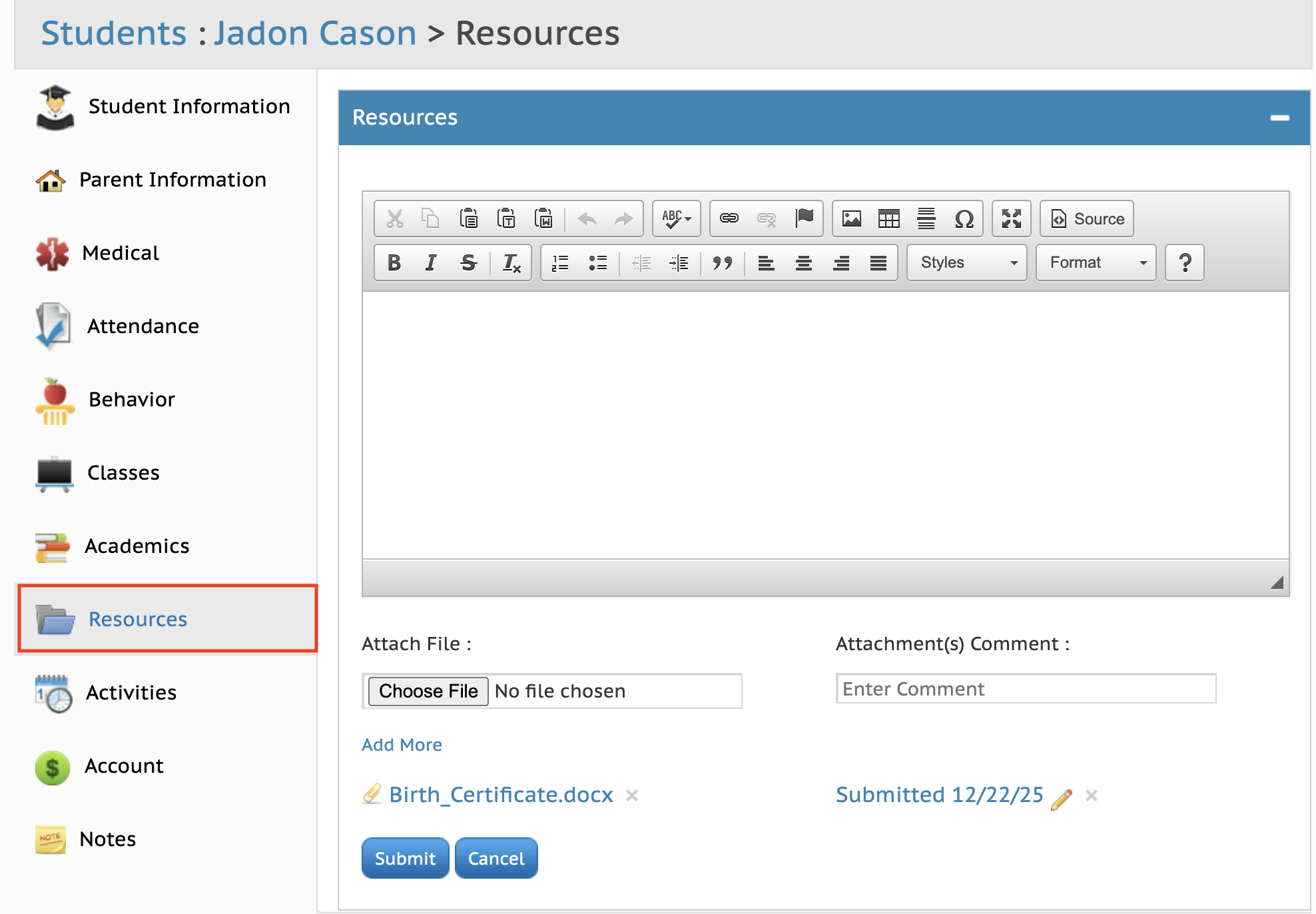The image size is (1316, 914).
Task: Maximize the editor area
Action: (x=1011, y=219)
